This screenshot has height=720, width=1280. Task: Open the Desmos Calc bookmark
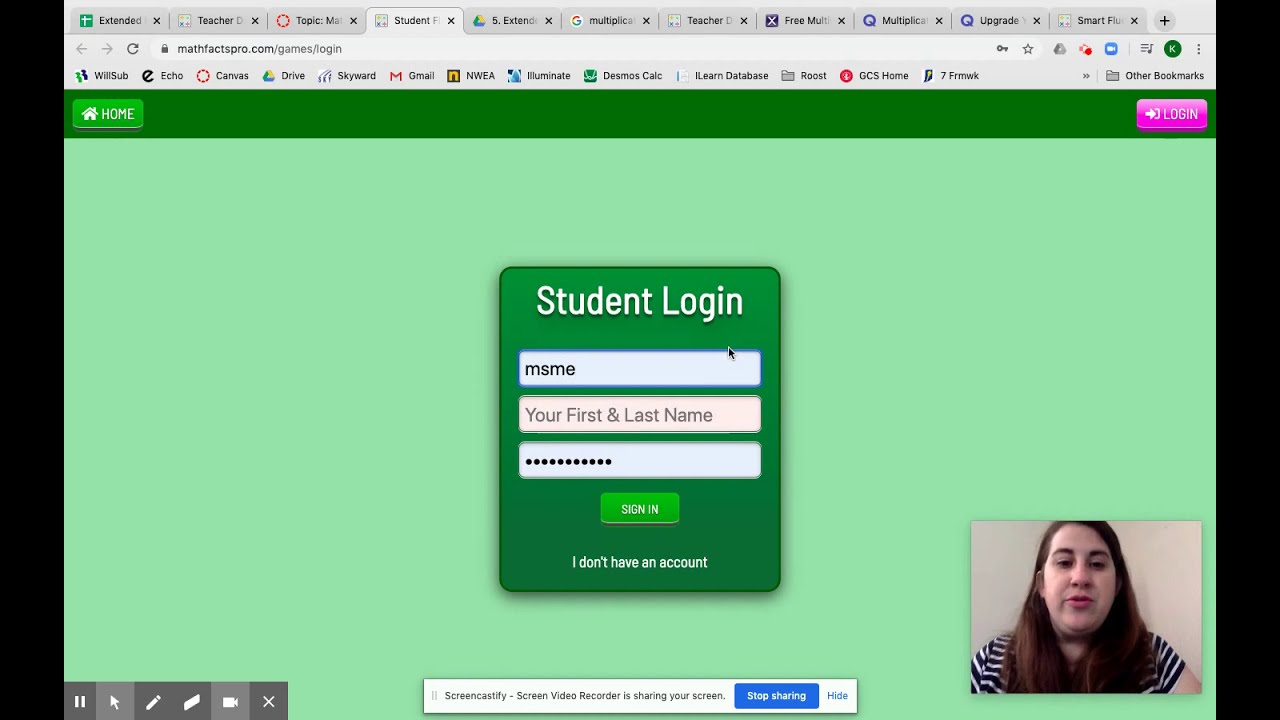623,76
